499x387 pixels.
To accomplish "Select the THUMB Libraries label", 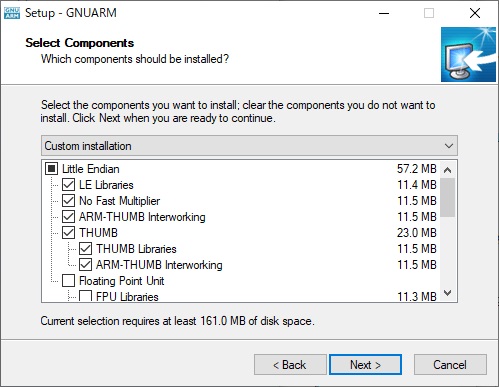I will tap(136, 249).
